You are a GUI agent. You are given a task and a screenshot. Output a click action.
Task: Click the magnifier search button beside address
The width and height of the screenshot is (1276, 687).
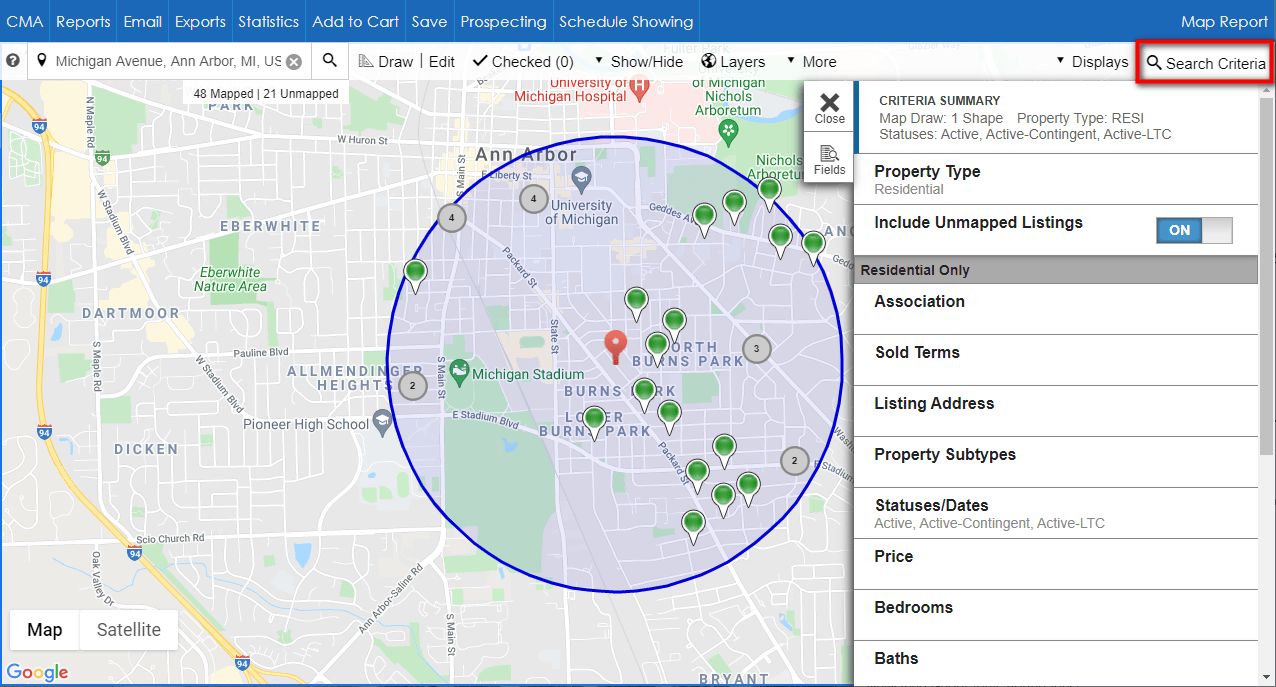[330, 61]
